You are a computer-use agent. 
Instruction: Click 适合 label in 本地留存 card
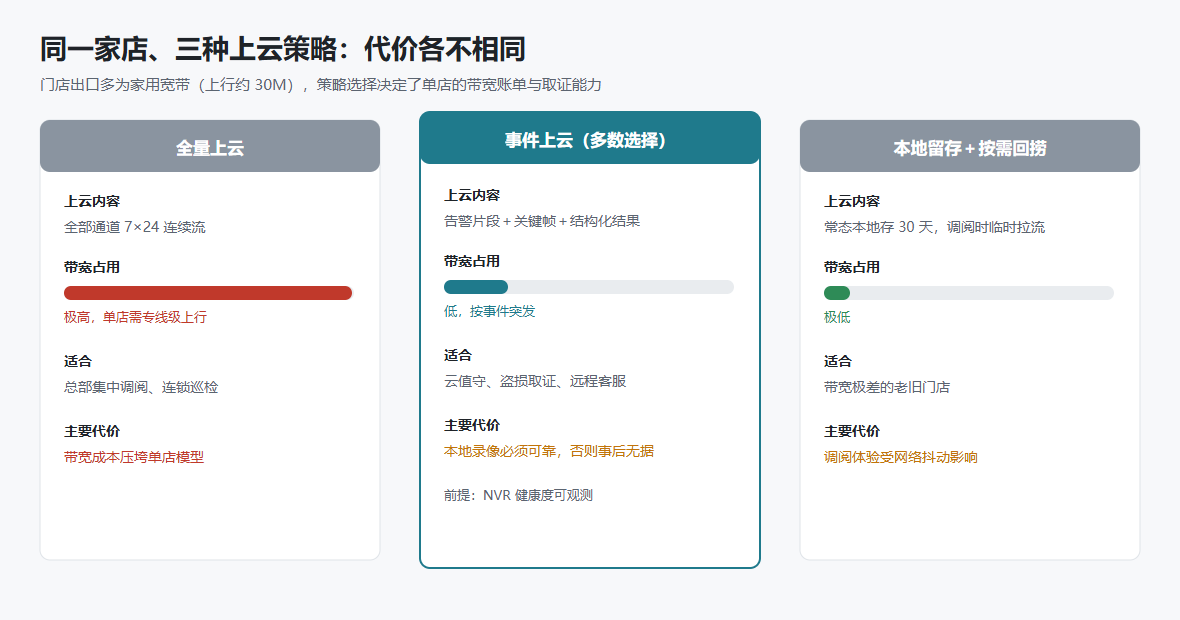pyautogui.click(x=838, y=362)
